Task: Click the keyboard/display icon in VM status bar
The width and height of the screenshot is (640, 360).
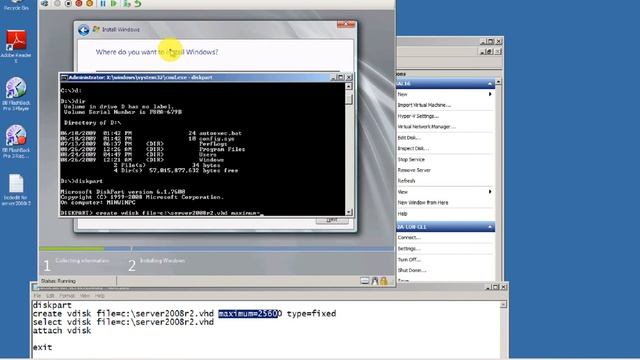Action: click(x=364, y=281)
